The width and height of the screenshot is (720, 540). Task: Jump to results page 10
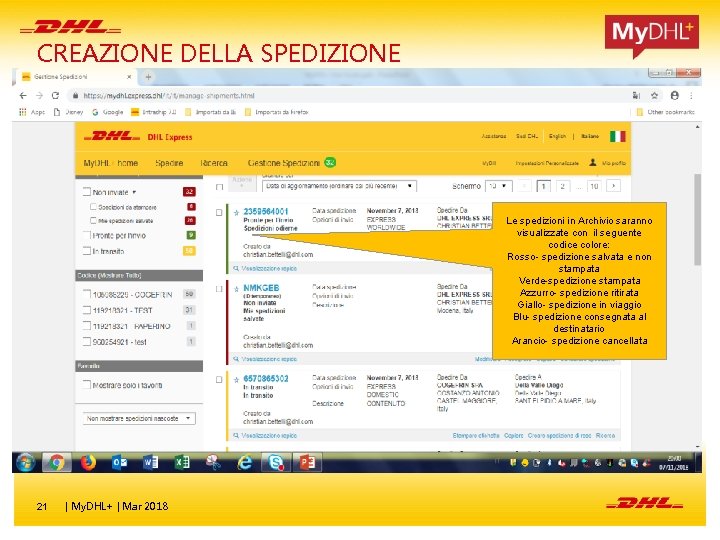tap(594, 186)
